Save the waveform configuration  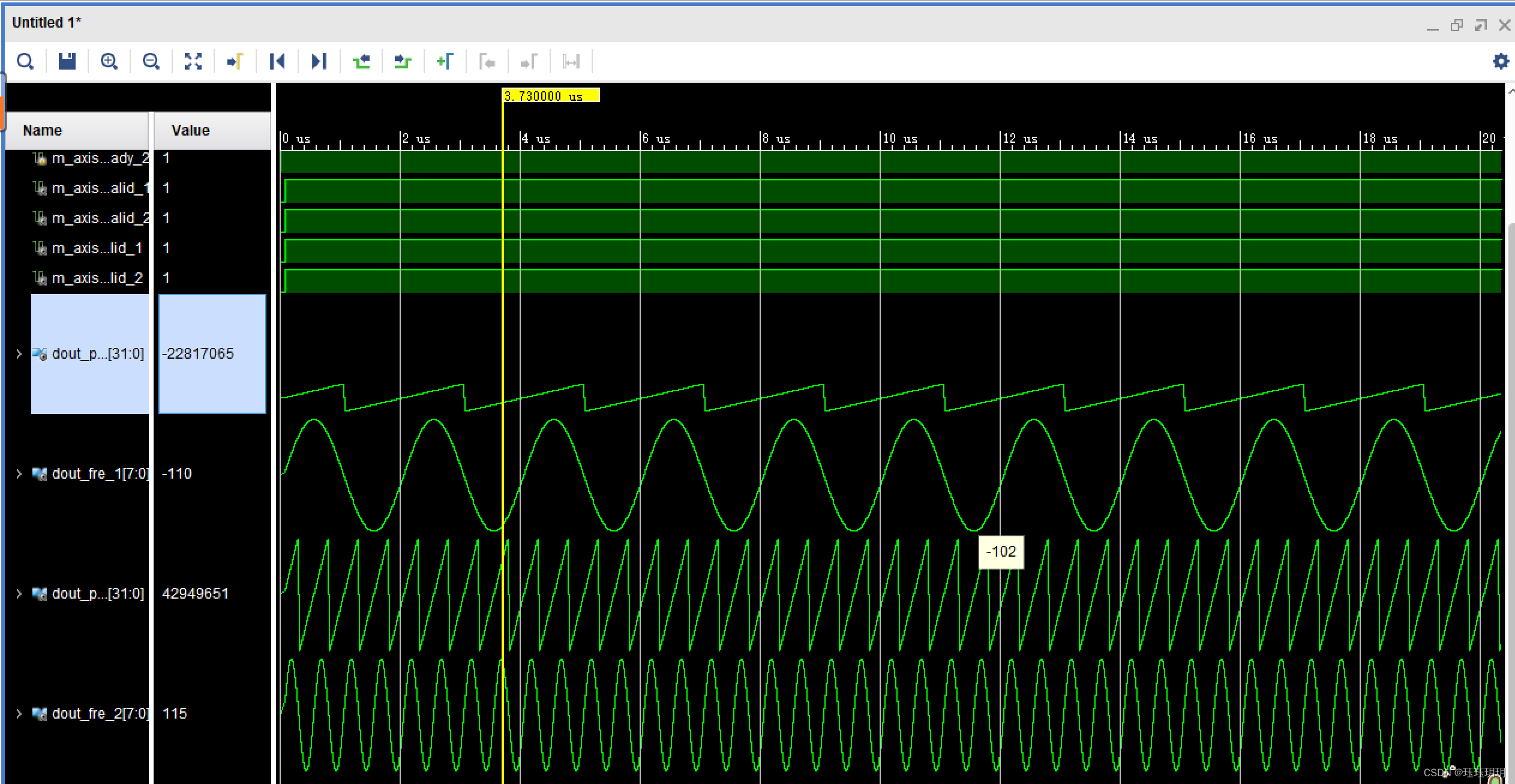click(67, 61)
